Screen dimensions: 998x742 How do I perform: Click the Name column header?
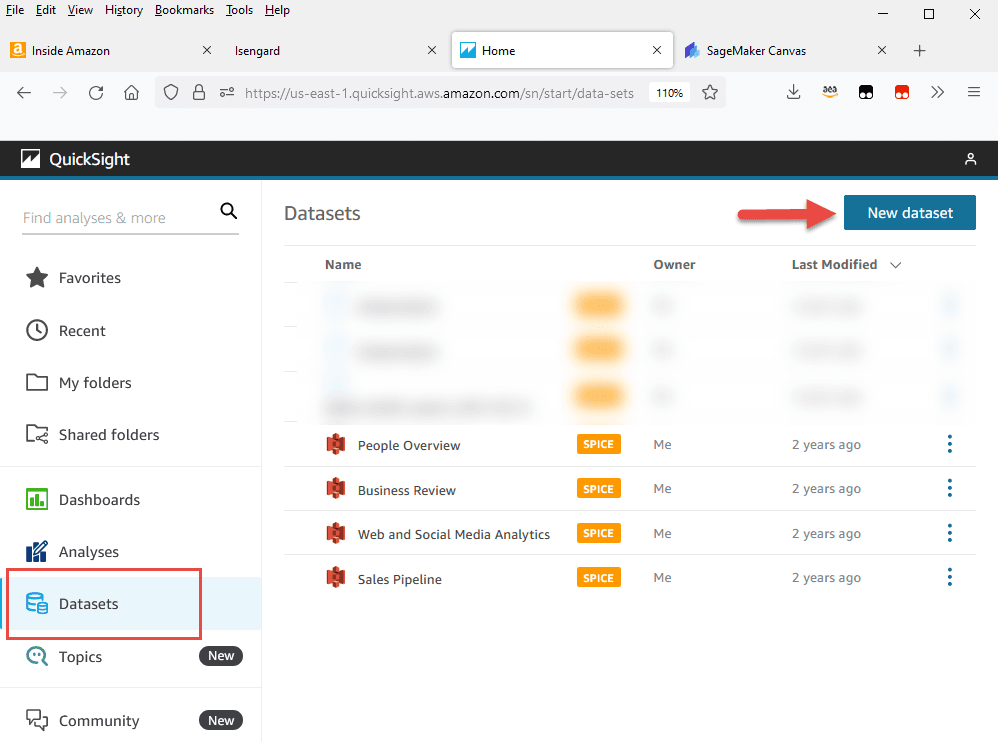click(x=343, y=265)
